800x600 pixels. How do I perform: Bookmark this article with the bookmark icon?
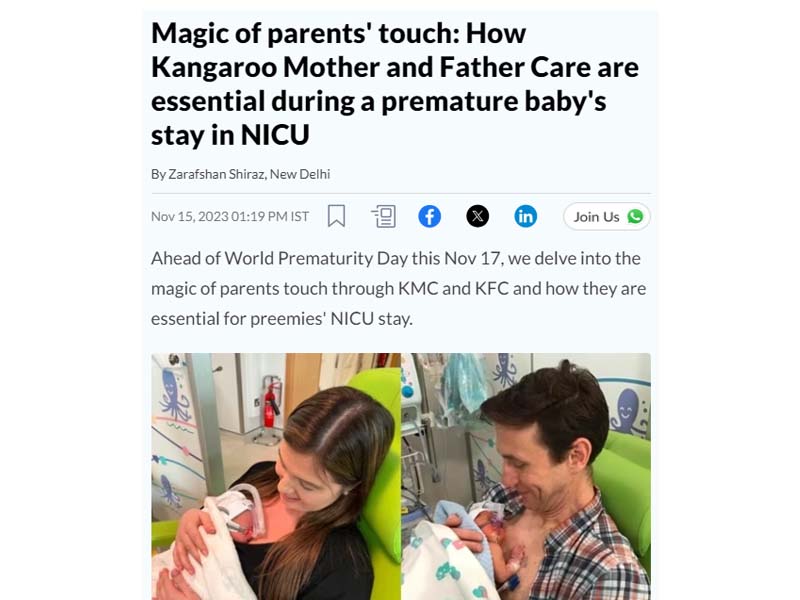[x=336, y=216]
